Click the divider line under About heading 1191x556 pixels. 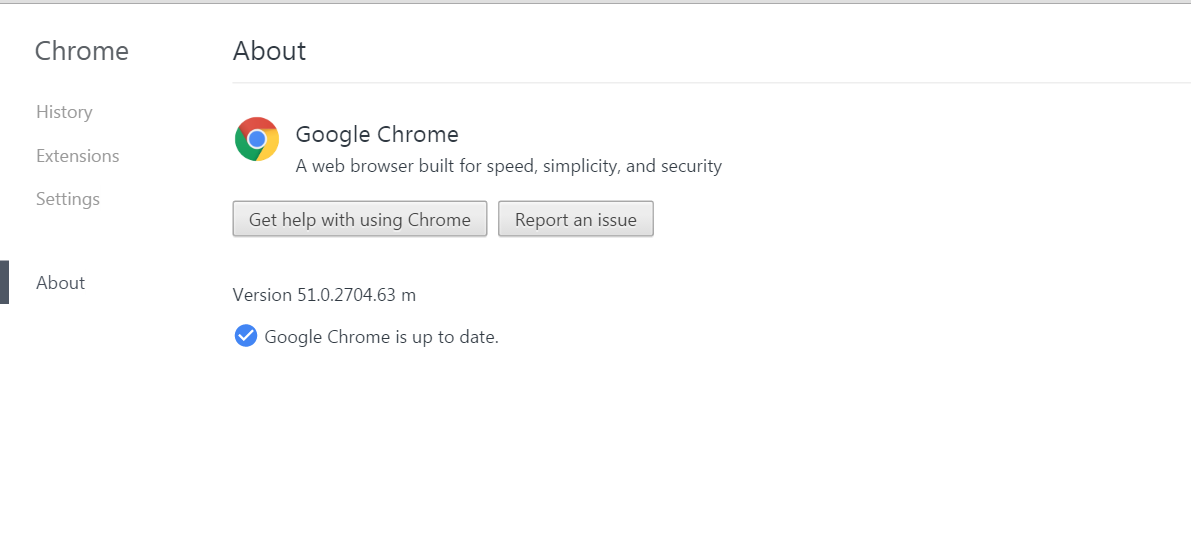coord(711,82)
